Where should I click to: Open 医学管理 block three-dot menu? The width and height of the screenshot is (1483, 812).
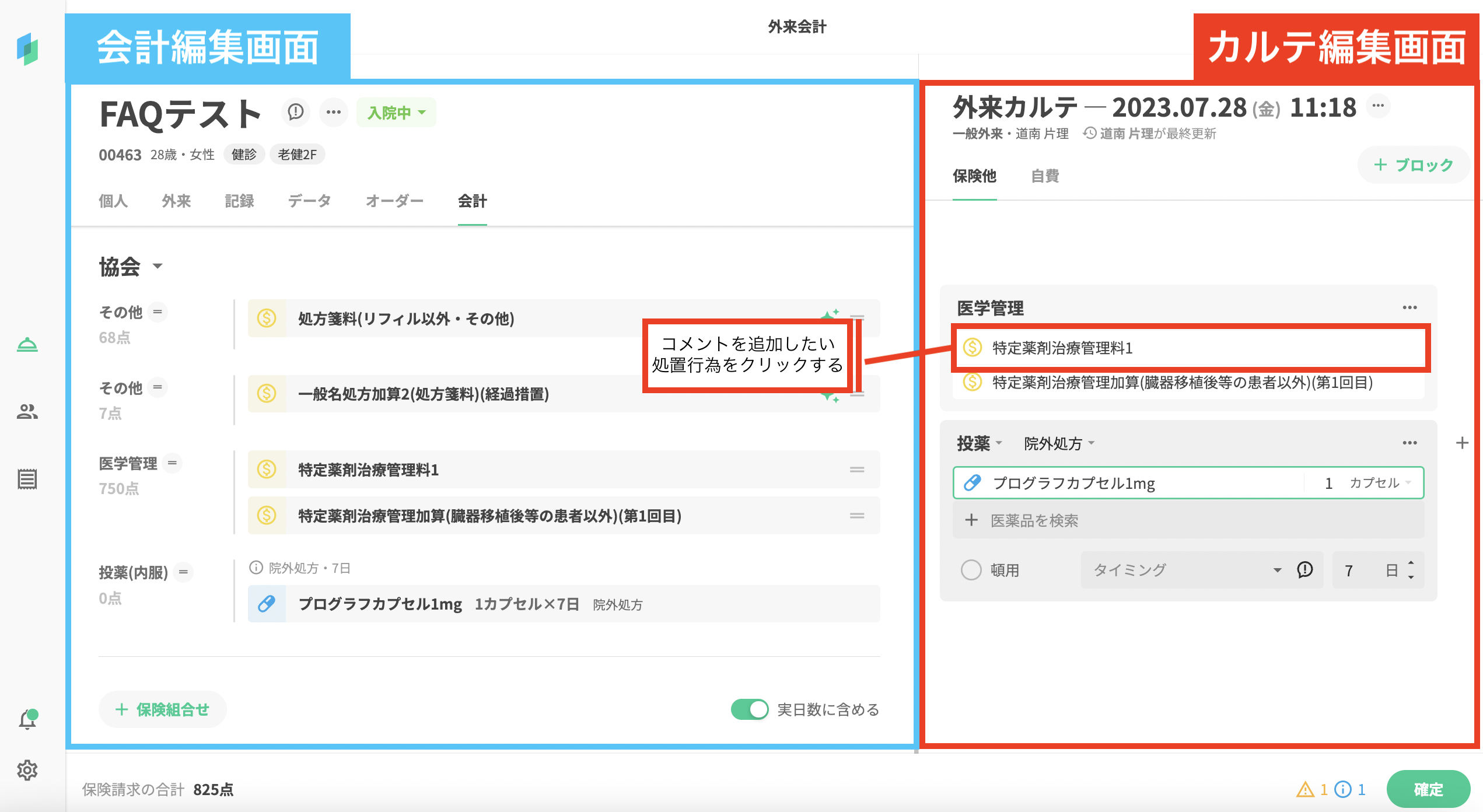[1409, 307]
